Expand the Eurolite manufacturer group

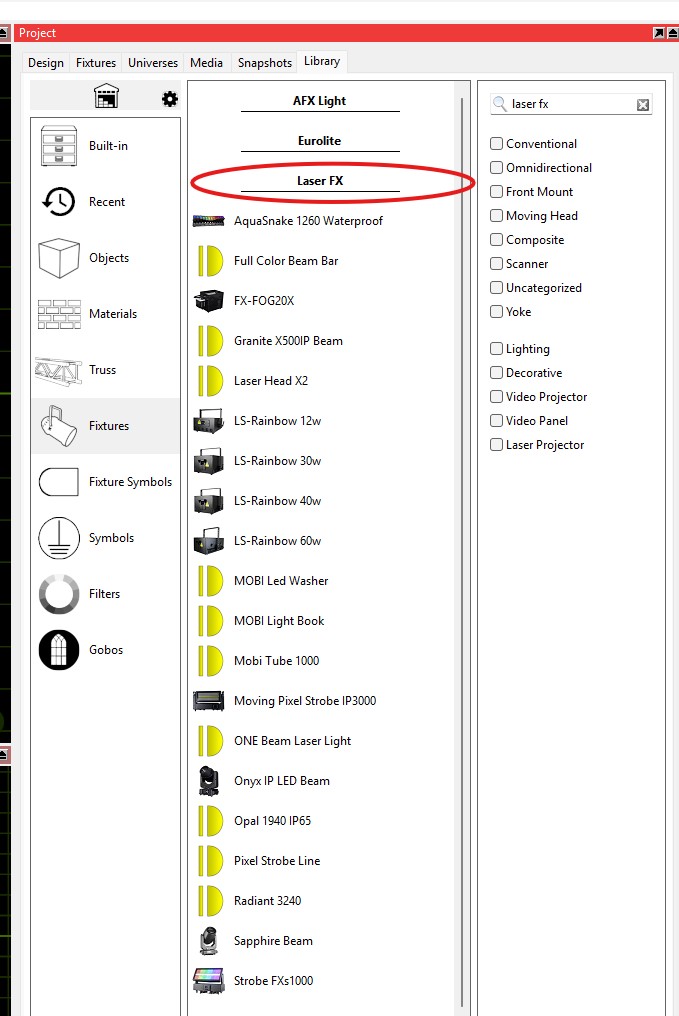[x=320, y=141]
